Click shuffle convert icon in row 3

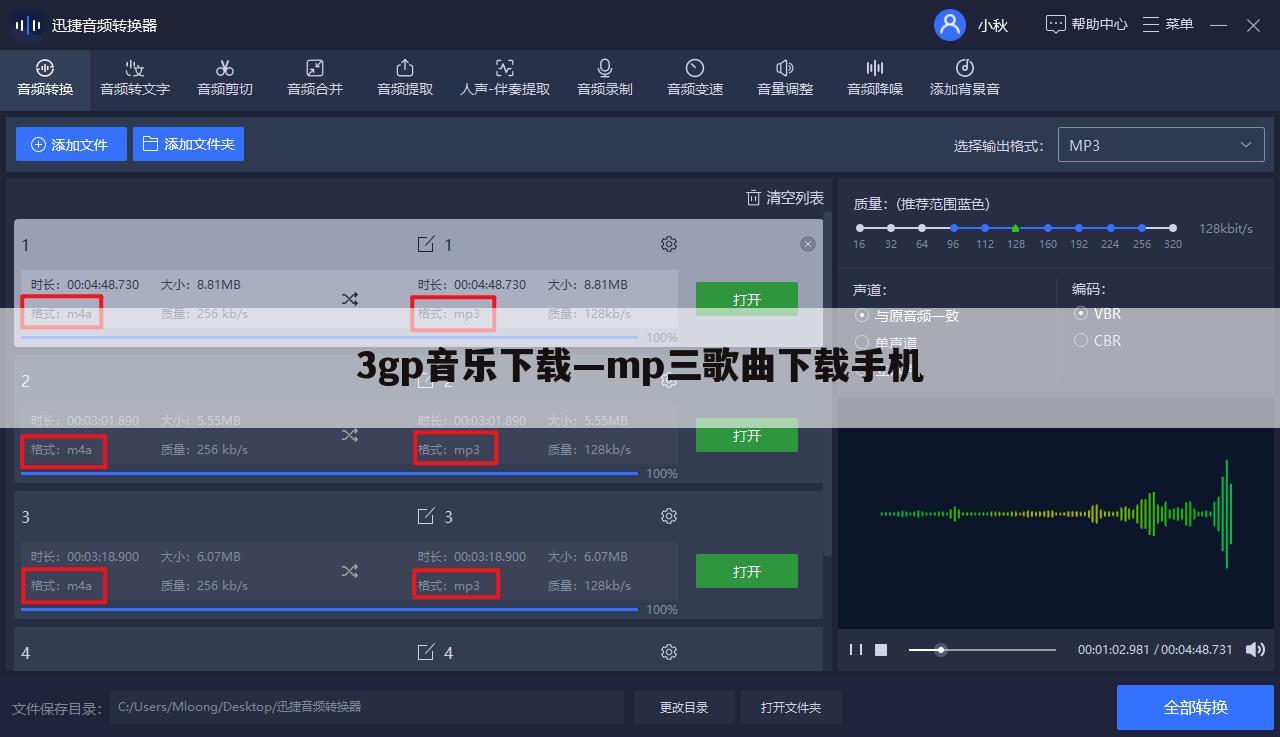349,571
